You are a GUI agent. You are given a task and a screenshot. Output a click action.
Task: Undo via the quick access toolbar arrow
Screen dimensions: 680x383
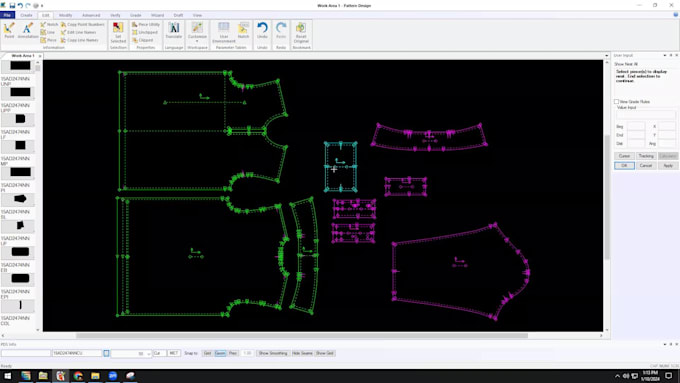point(20,6)
